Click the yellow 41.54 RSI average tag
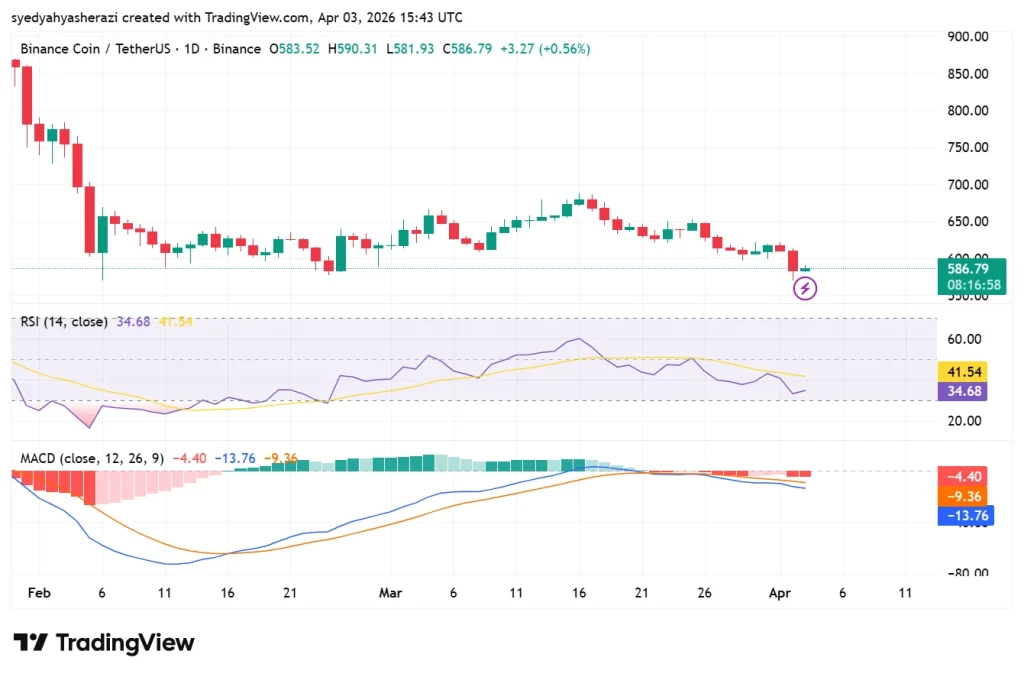This screenshot has height=677, width=1024. [x=962, y=371]
